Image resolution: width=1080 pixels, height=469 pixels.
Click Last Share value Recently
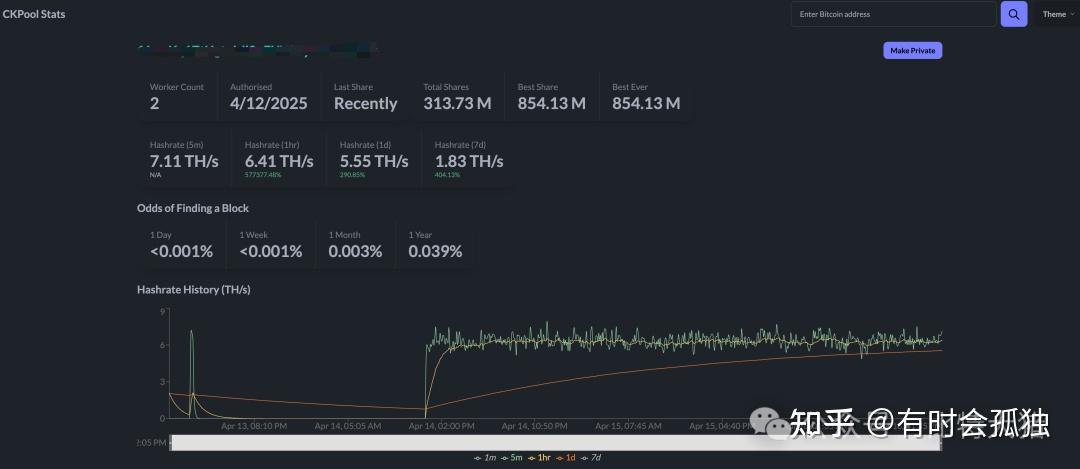(x=366, y=103)
